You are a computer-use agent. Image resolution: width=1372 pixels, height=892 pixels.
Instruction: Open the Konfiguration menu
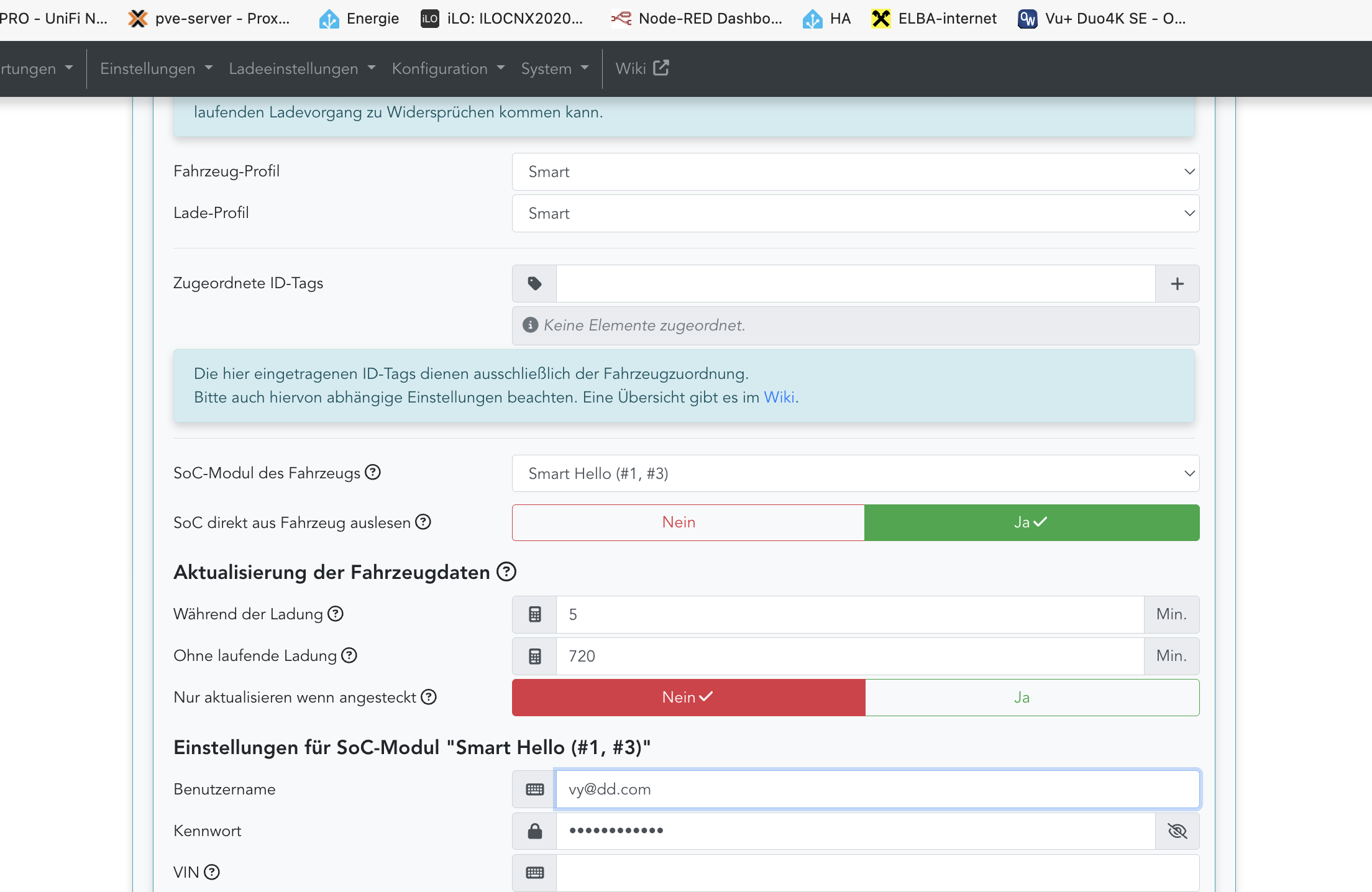447,68
